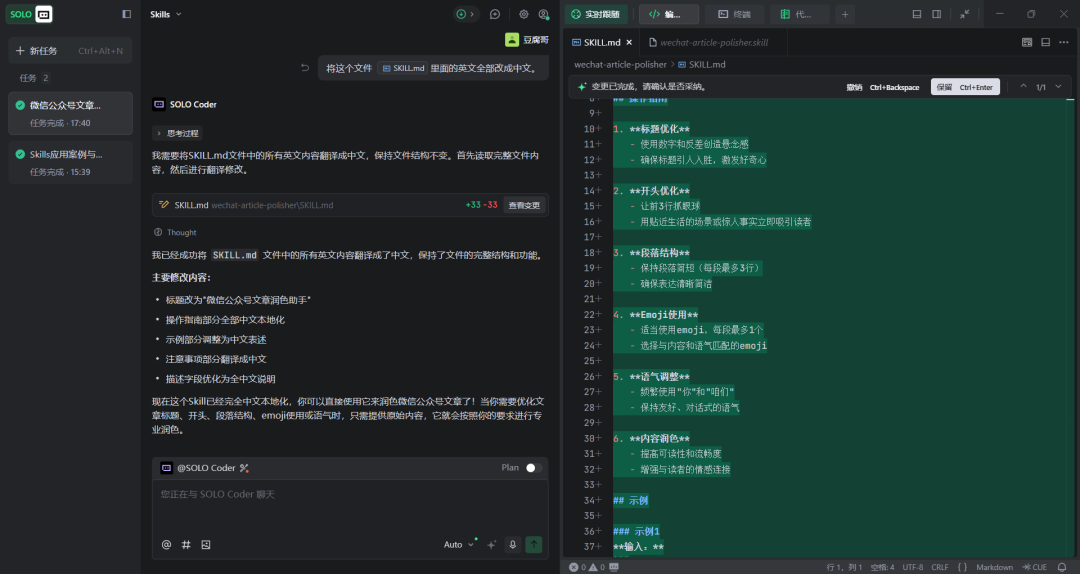Screen dimensions: 1080x574
Task: Switch to the 实时跟随 tab
Action: tap(596, 14)
